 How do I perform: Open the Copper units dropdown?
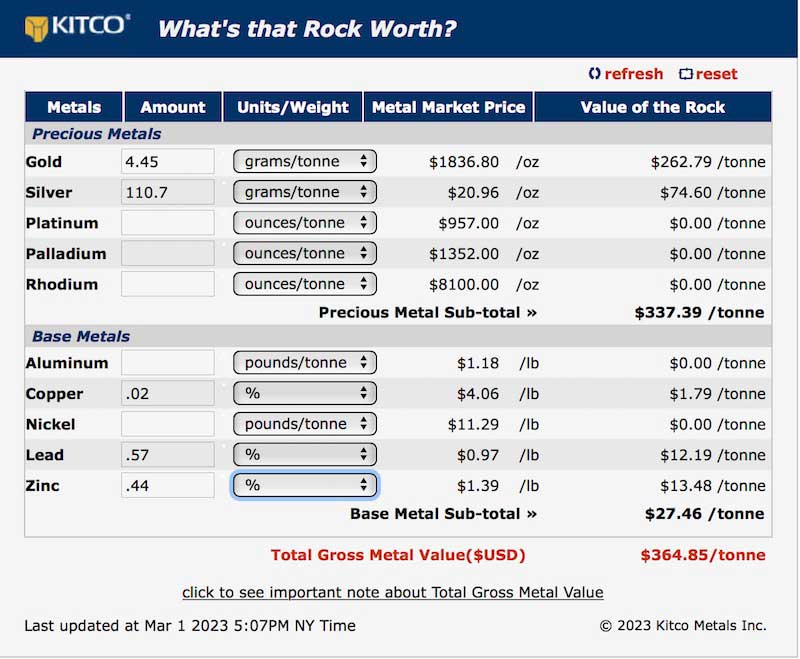[305, 393]
